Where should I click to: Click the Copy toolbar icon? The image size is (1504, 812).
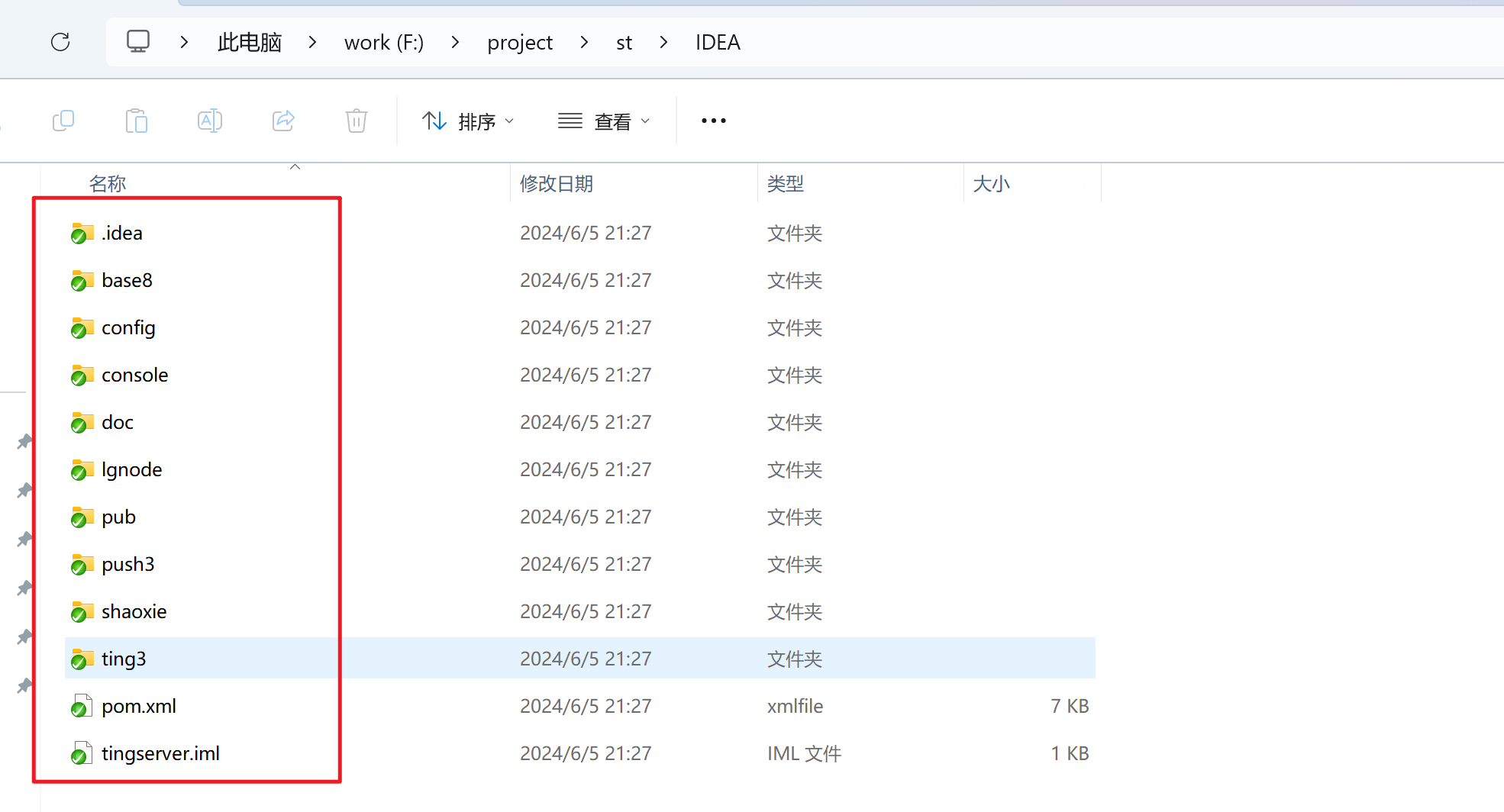coord(63,121)
